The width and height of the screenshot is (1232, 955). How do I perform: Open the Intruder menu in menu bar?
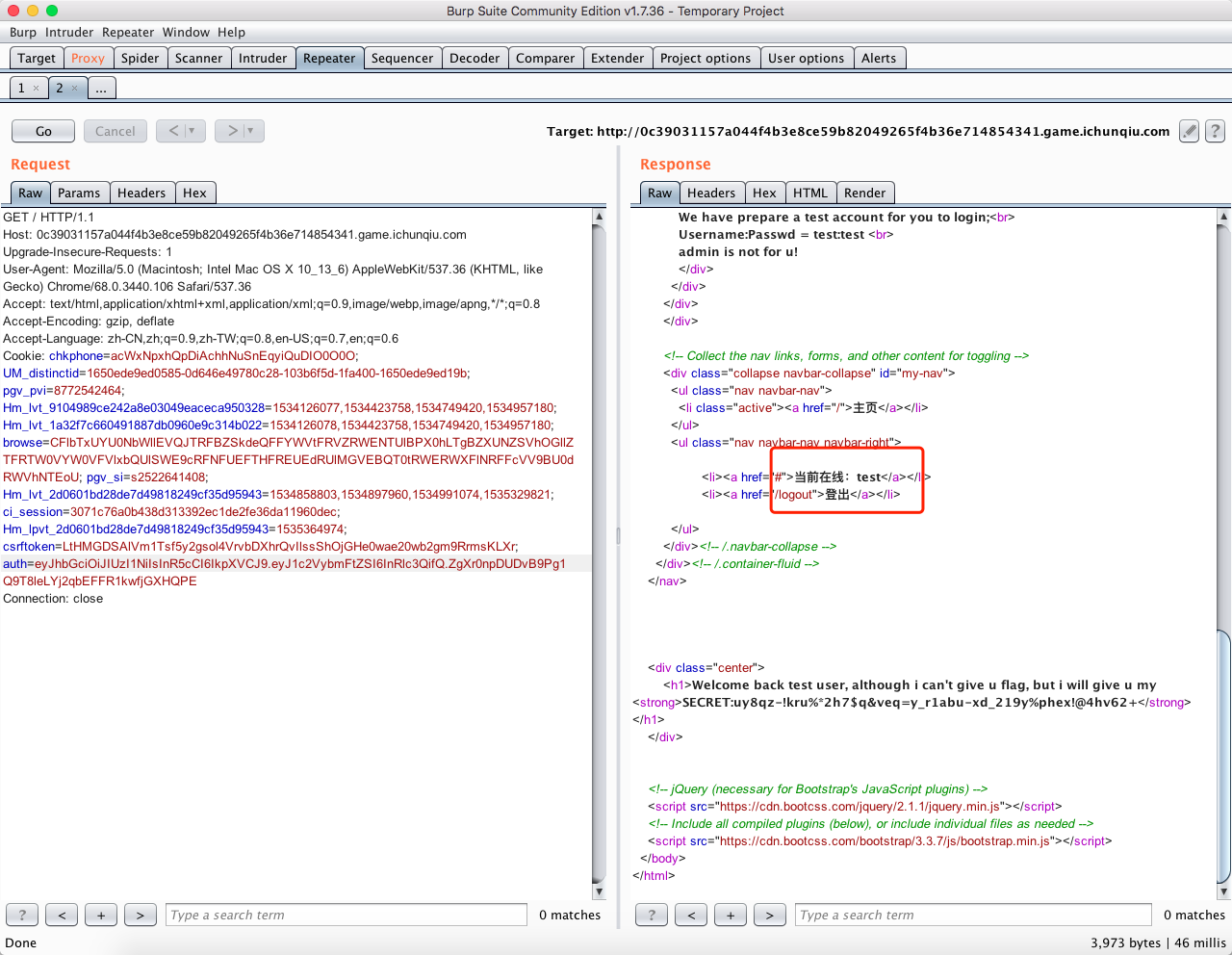click(x=69, y=32)
